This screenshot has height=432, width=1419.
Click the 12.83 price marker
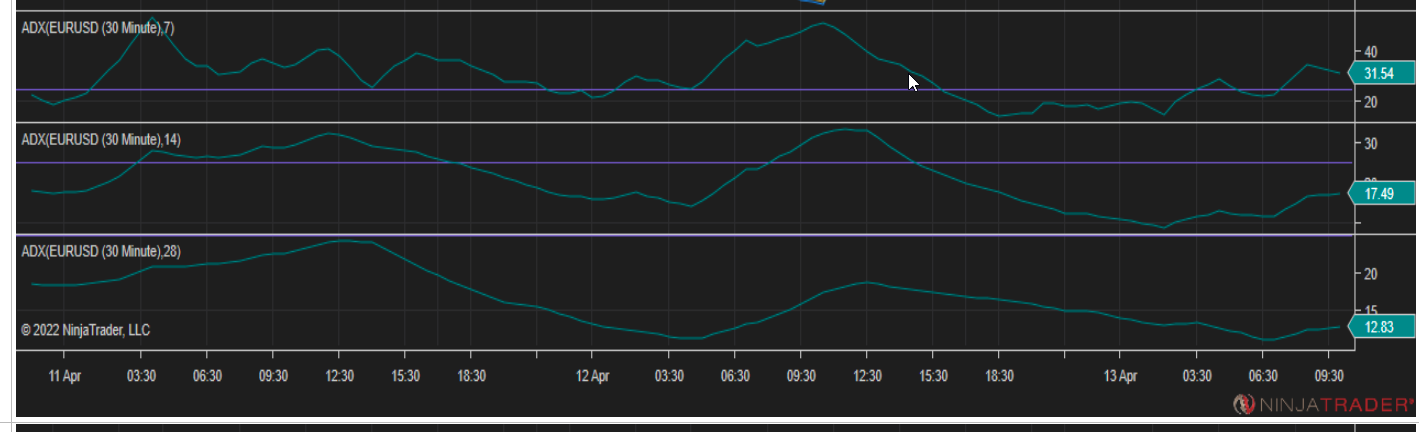click(1382, 326)
